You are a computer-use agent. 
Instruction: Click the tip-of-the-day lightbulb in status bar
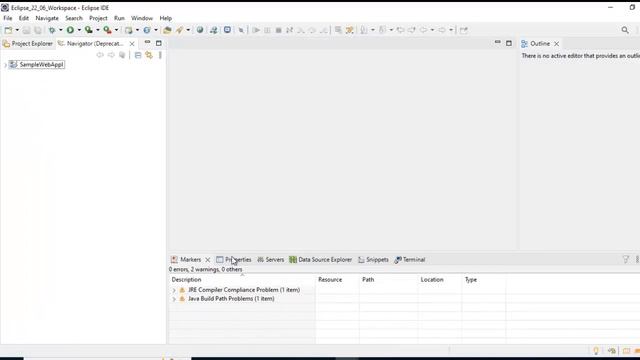pyautogui.click(x=596, y=351)
